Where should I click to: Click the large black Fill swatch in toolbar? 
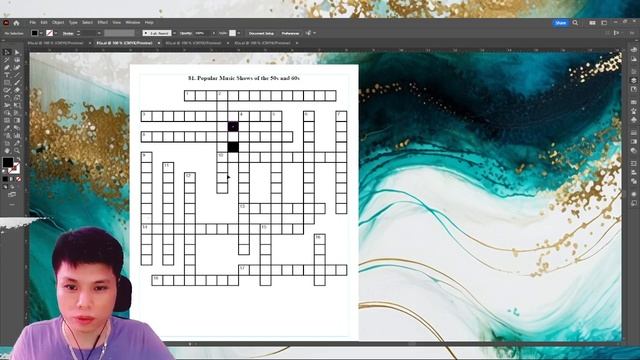pos(7,162)
